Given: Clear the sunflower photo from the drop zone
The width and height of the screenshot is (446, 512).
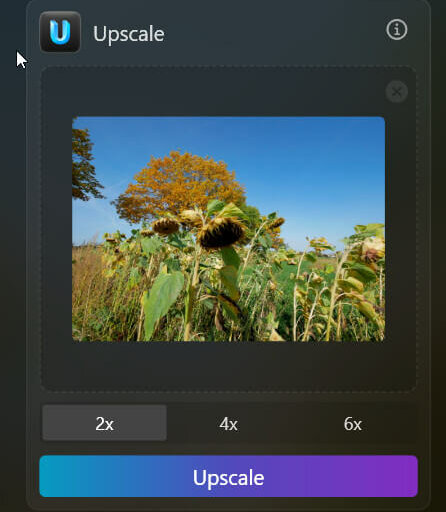Looking at the screenshot, I should (396, 92).
